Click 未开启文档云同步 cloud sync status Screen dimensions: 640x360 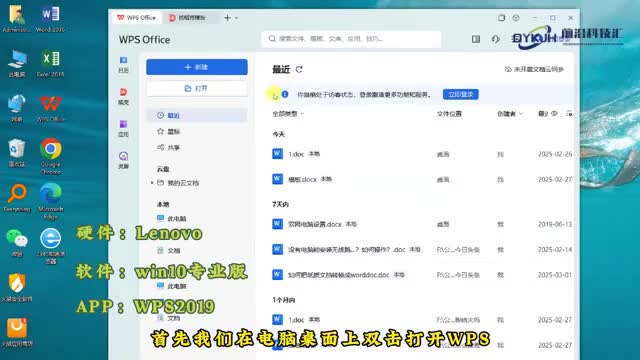(x=534, y=69)
